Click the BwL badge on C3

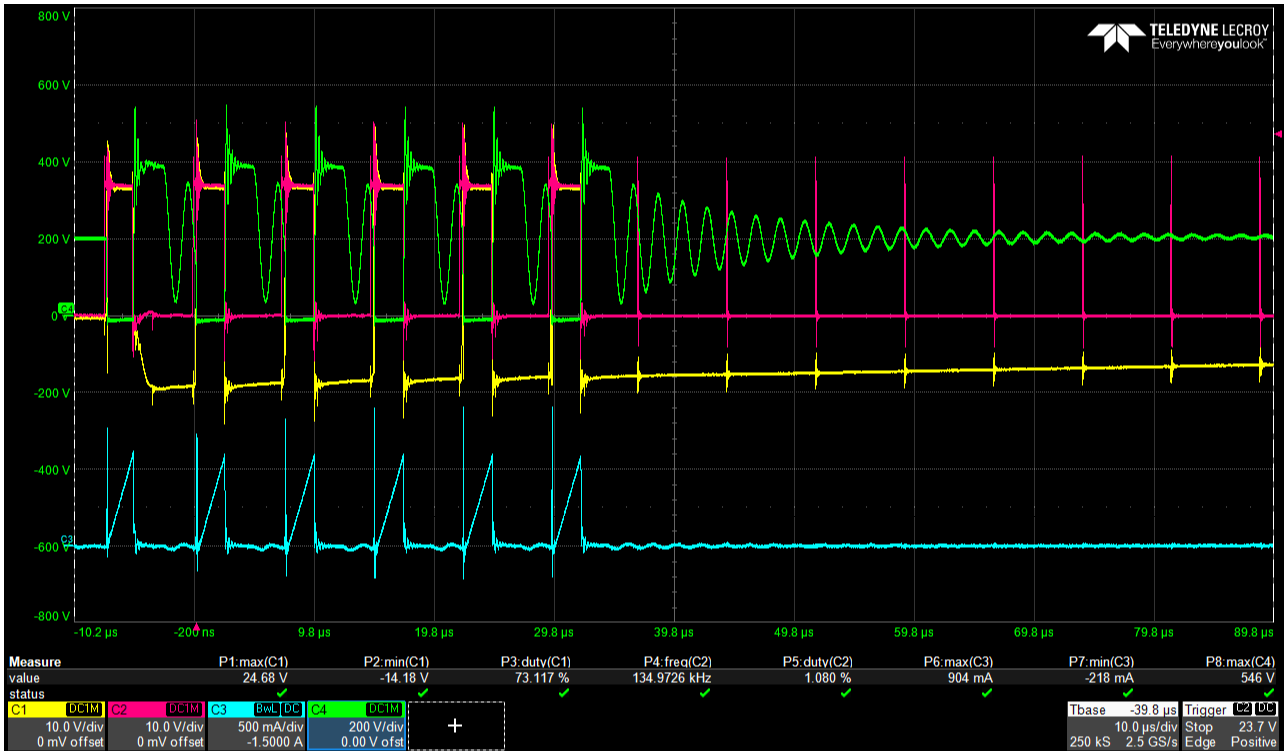[x=267, y=708]
